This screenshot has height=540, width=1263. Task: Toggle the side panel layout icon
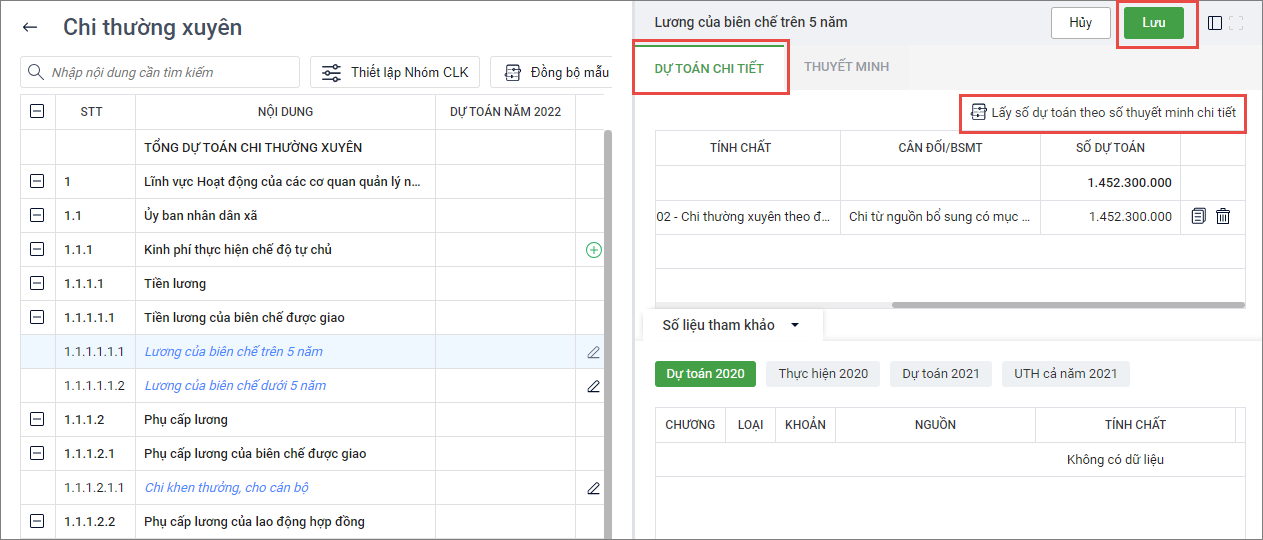click(1215, 23)
